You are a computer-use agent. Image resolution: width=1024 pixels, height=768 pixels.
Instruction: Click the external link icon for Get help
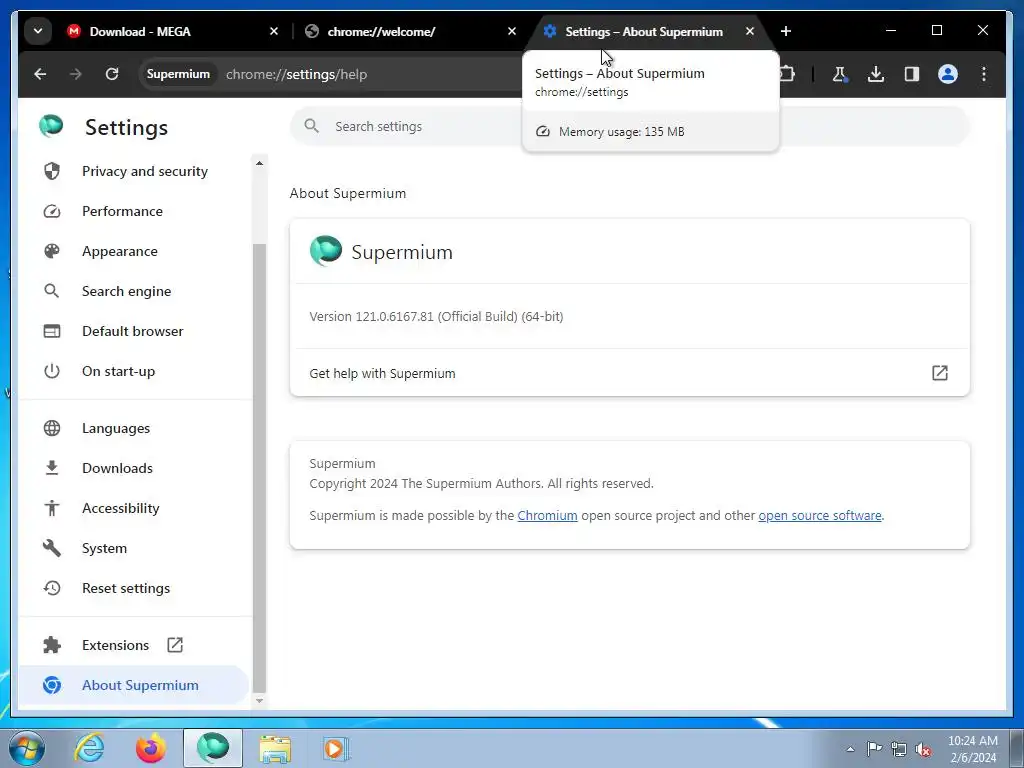(940, 373)
